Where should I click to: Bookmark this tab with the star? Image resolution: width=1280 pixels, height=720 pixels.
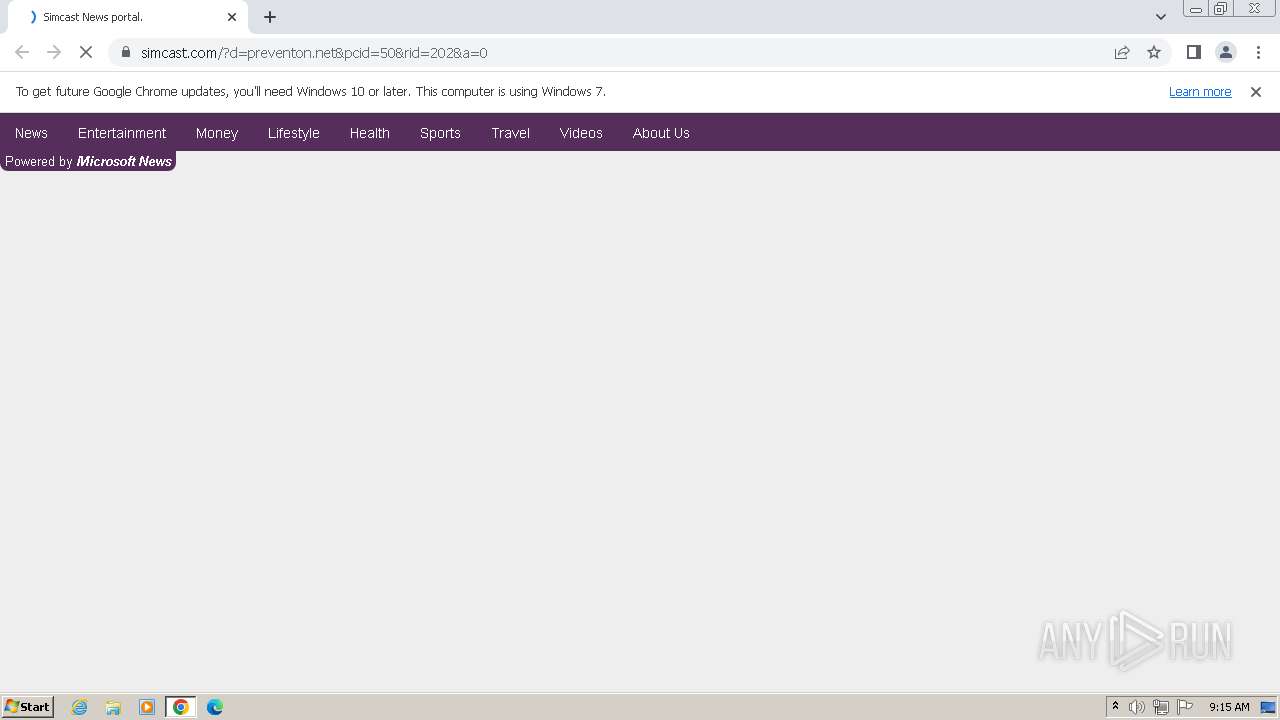coord(1154,52)
